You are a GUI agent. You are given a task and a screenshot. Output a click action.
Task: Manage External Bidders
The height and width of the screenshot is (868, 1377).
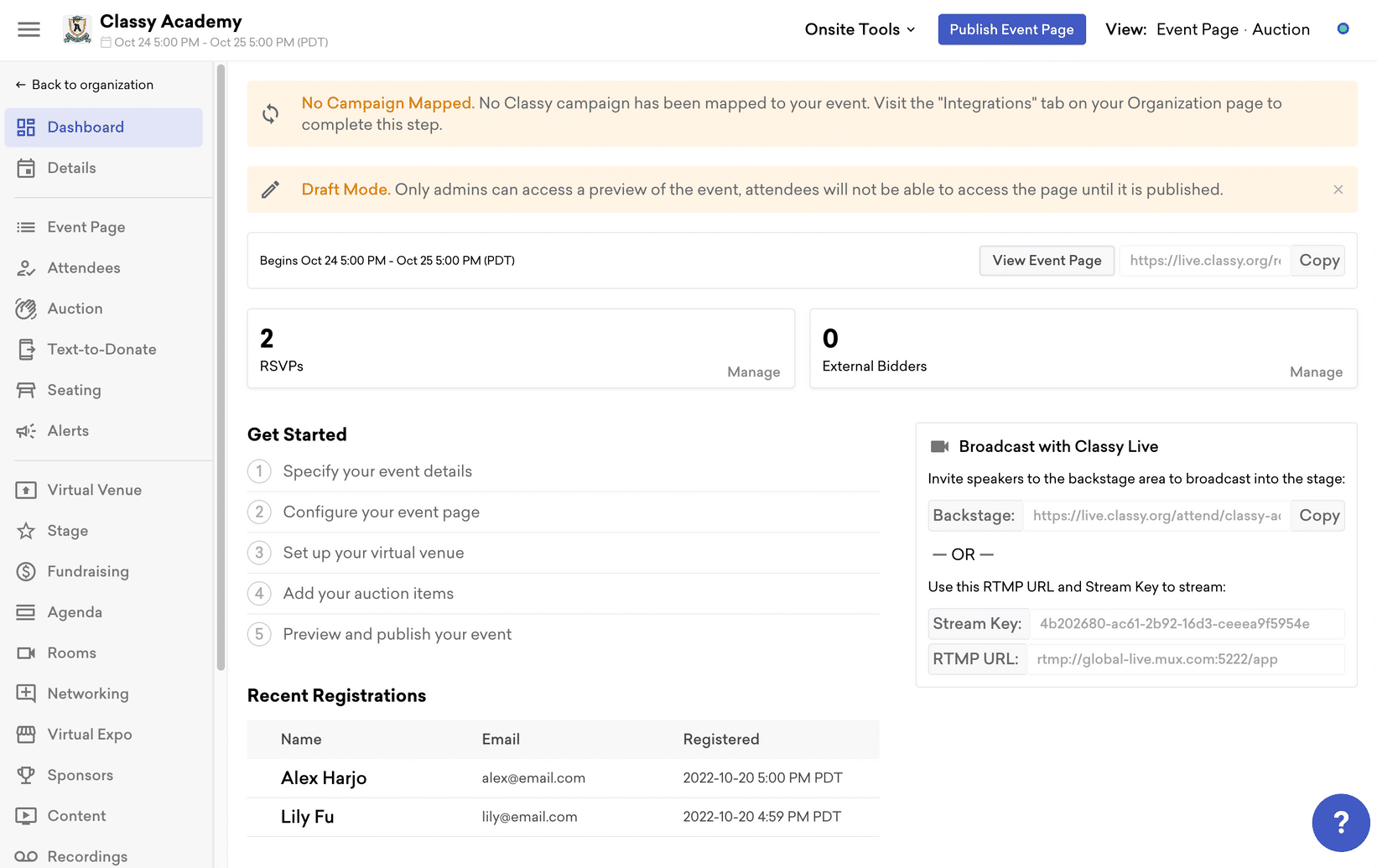tap(1316, 372)
